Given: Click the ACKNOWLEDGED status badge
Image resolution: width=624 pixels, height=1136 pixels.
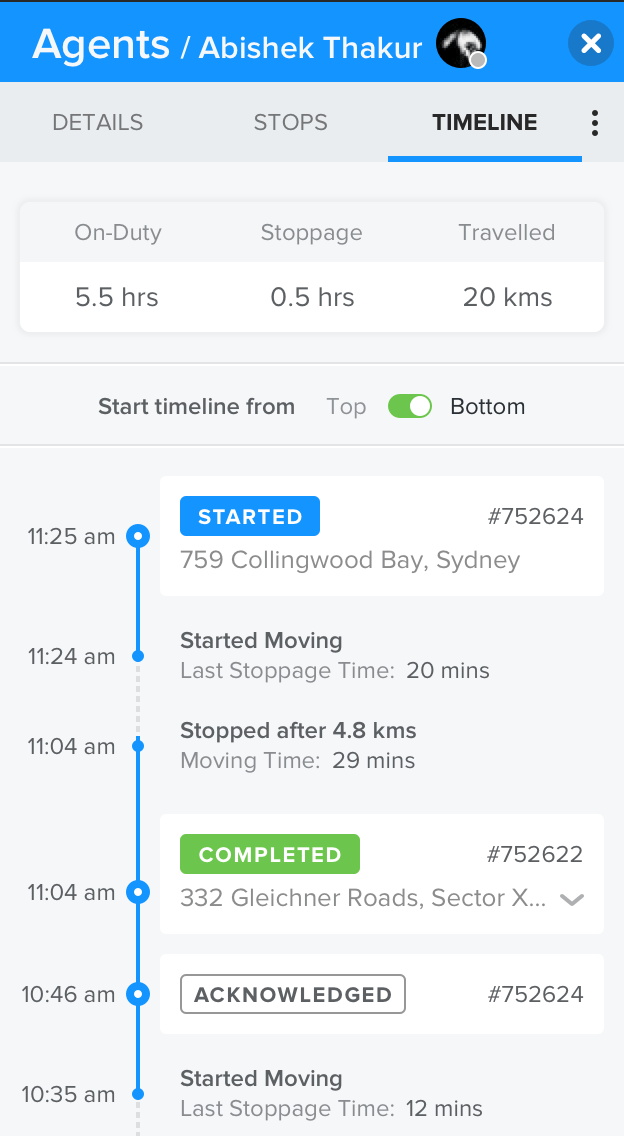Looking at the screenshot, I should point(293,994).
